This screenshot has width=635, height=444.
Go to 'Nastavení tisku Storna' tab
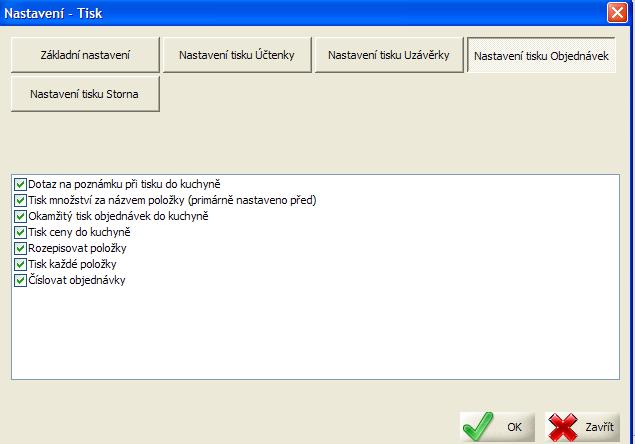[x=85, y=95]
